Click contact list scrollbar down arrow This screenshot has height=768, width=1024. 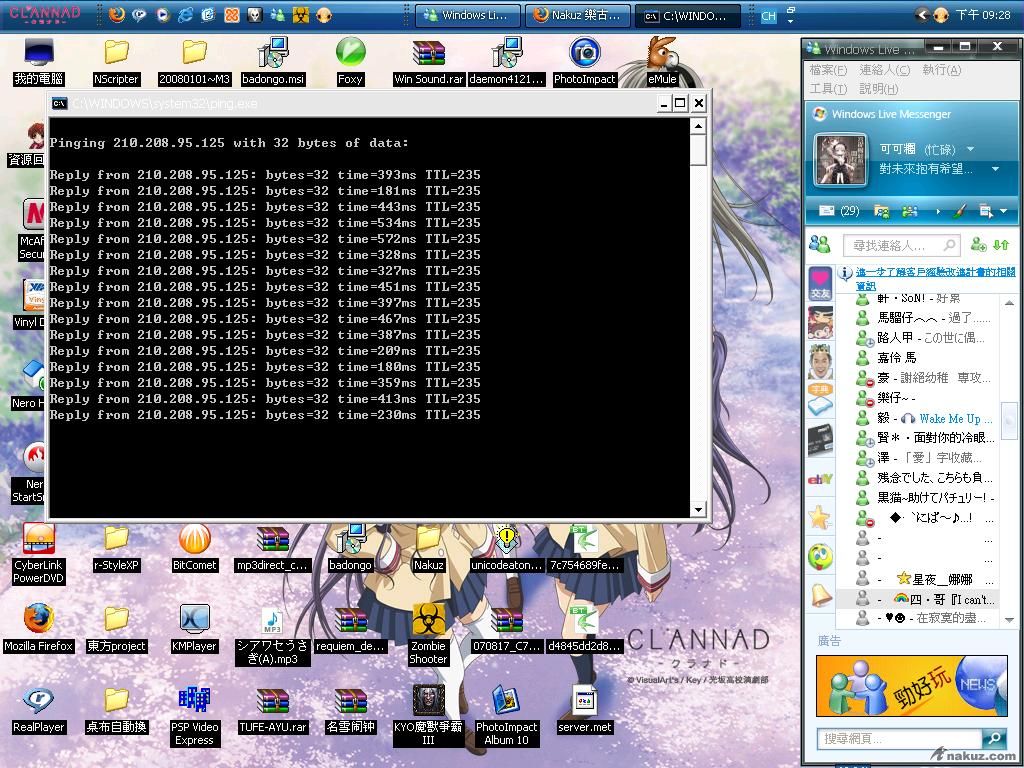point(1009,620)
